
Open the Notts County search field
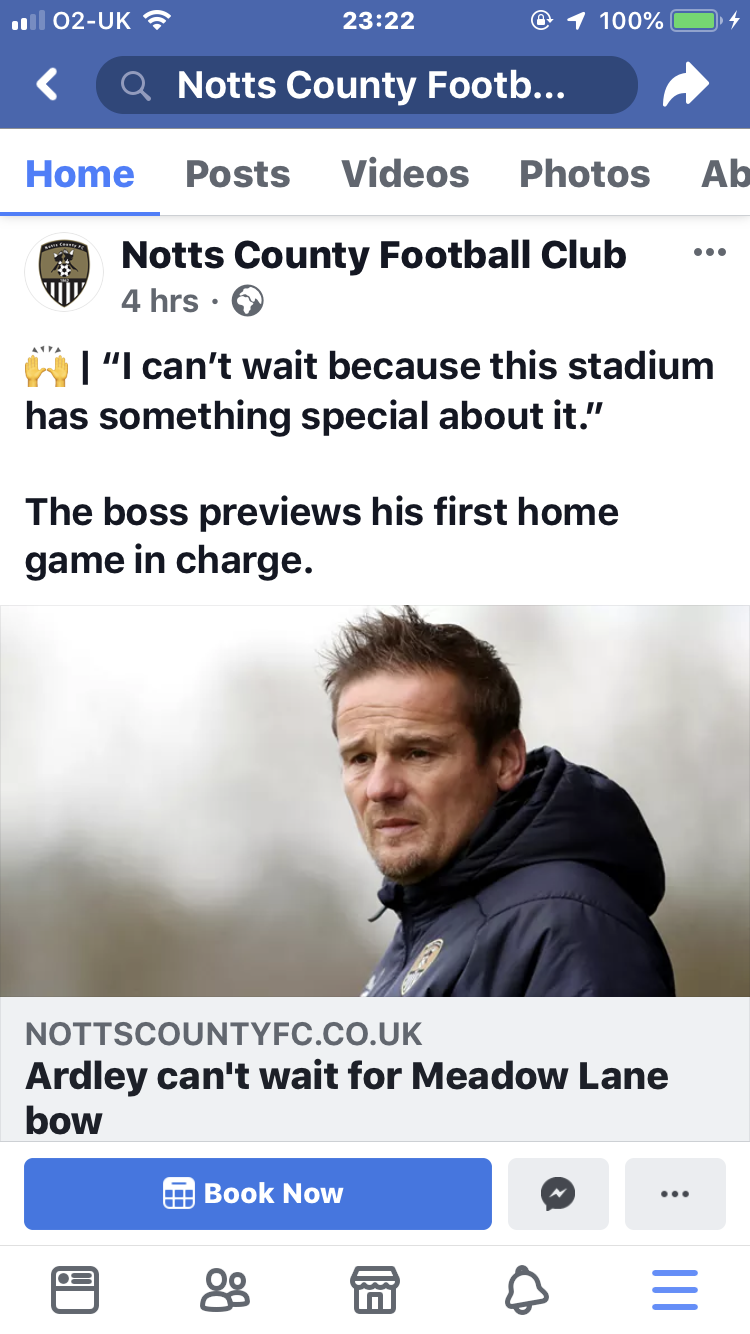(366, 85)
